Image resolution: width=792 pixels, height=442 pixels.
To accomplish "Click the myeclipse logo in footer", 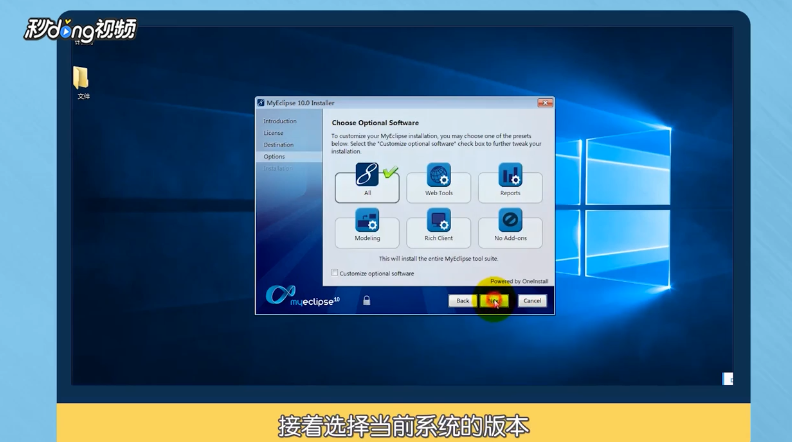I will (x=302, y=296).
